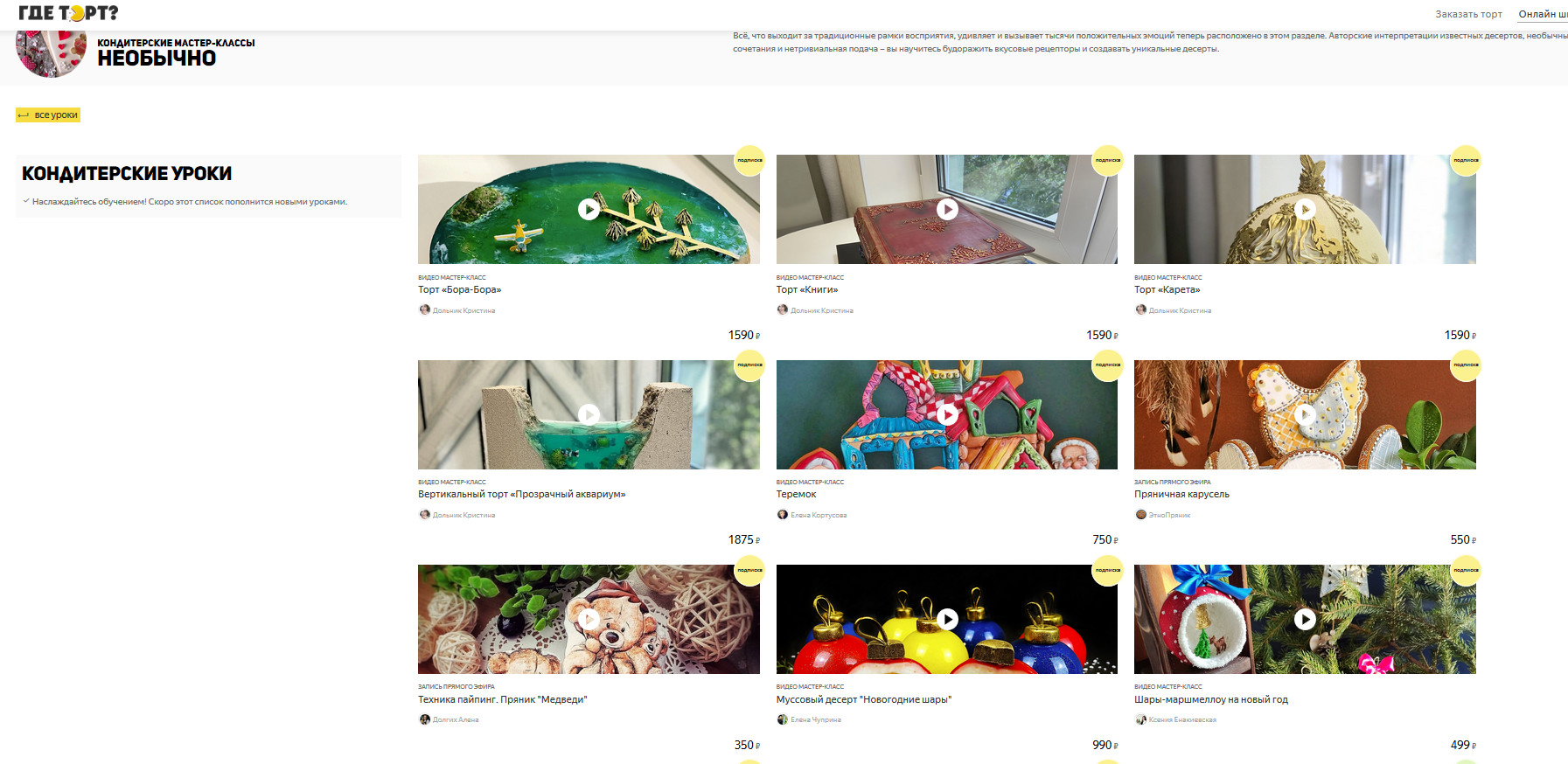Viewport: 1568px width, 764px height.
Task: Open the Вертикальный торт «Прозрачный аквариум» title link
Action: 522,494
